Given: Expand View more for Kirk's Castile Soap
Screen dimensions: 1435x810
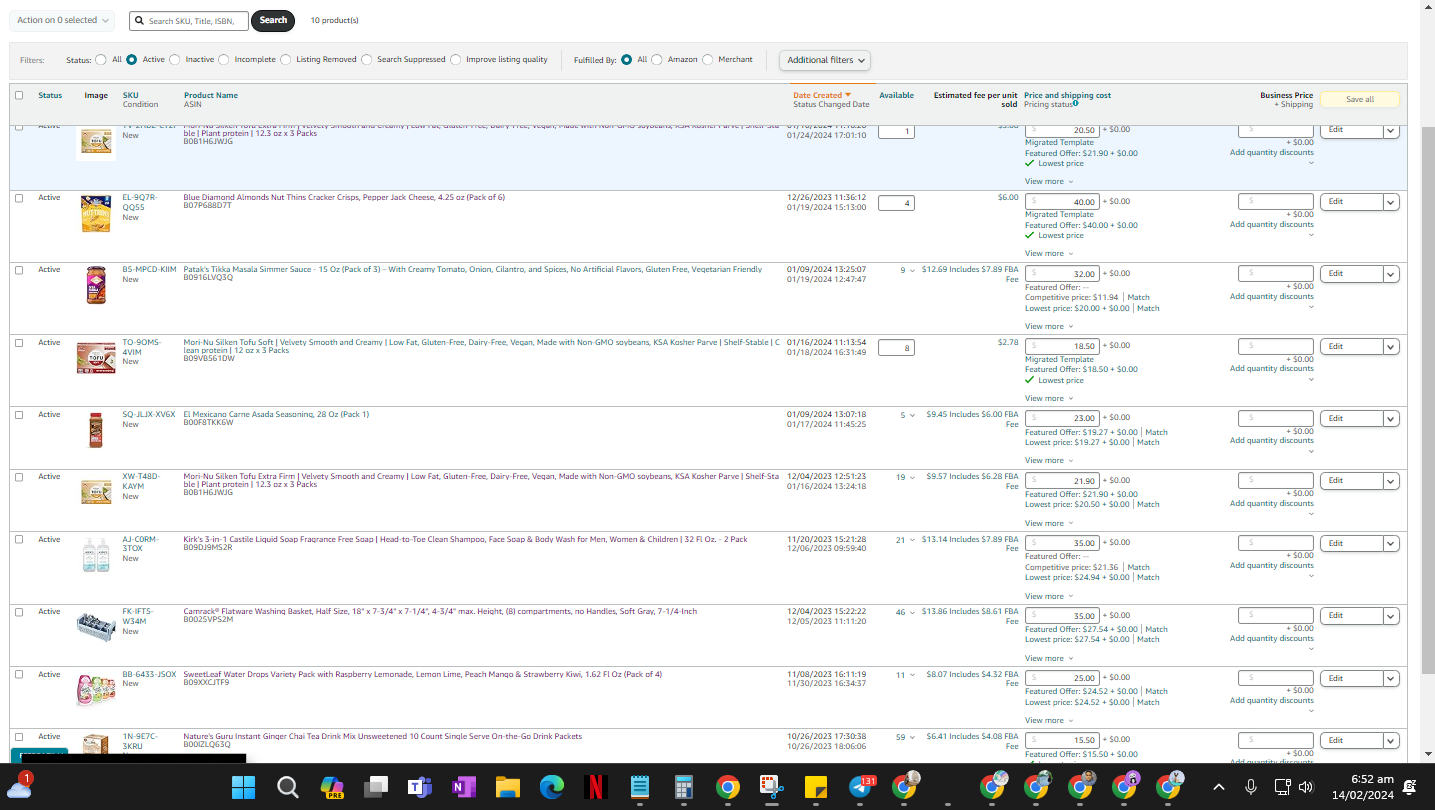Looking at the screenshot, I should (1049, 597).
